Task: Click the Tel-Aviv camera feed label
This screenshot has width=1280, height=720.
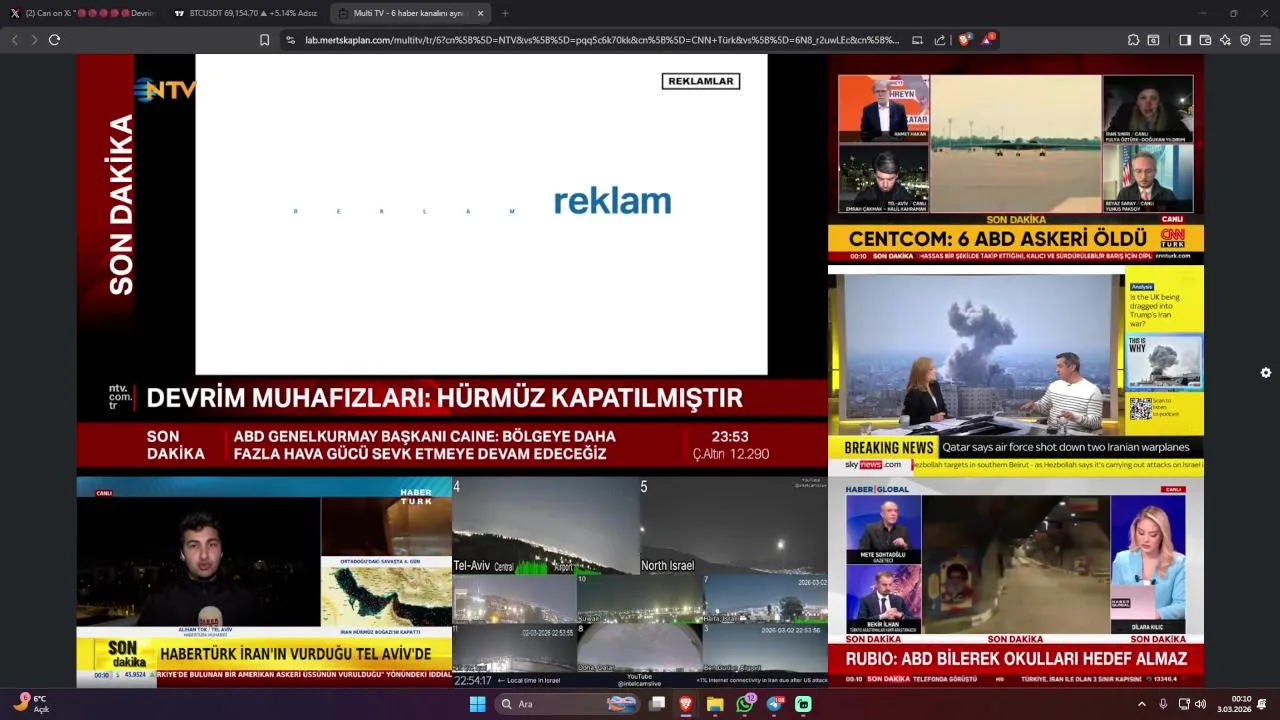Action: (x=472, y=566)
